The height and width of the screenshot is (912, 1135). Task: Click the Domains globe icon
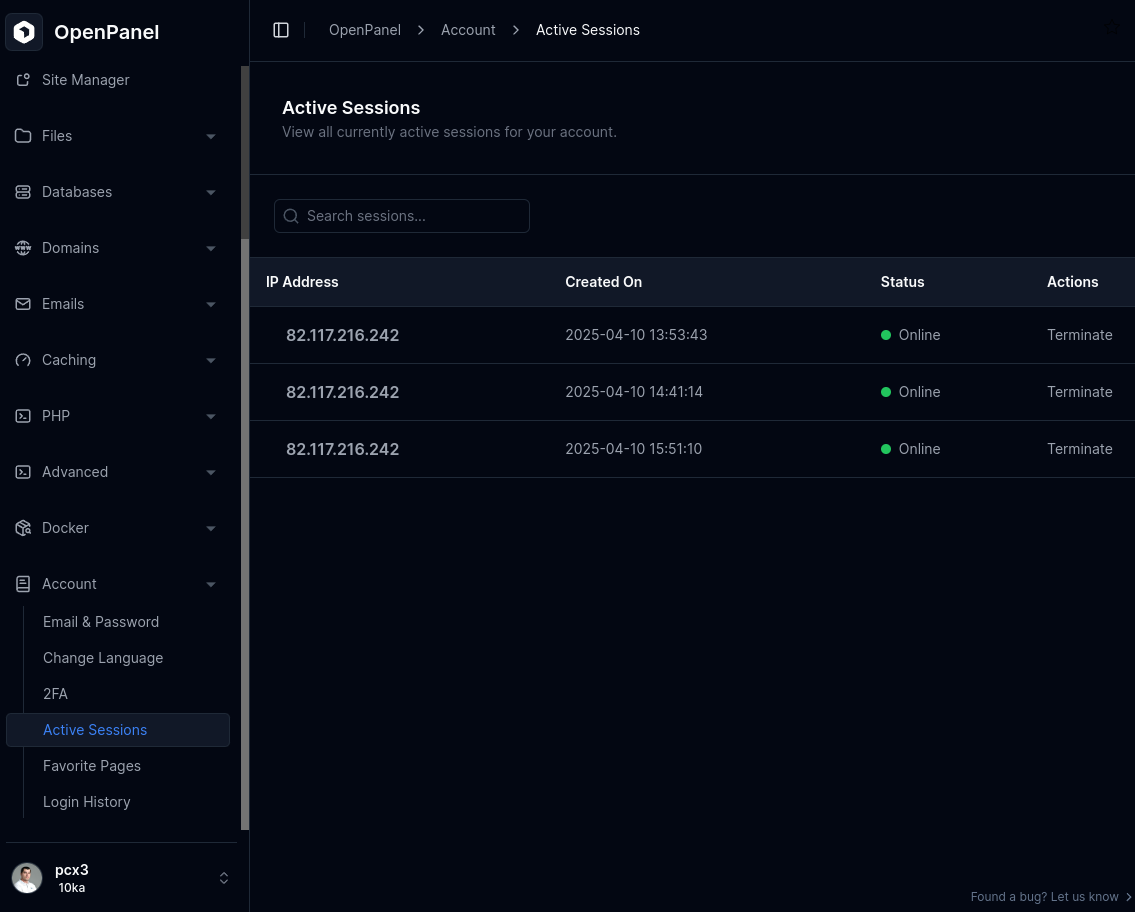(23, 248)
